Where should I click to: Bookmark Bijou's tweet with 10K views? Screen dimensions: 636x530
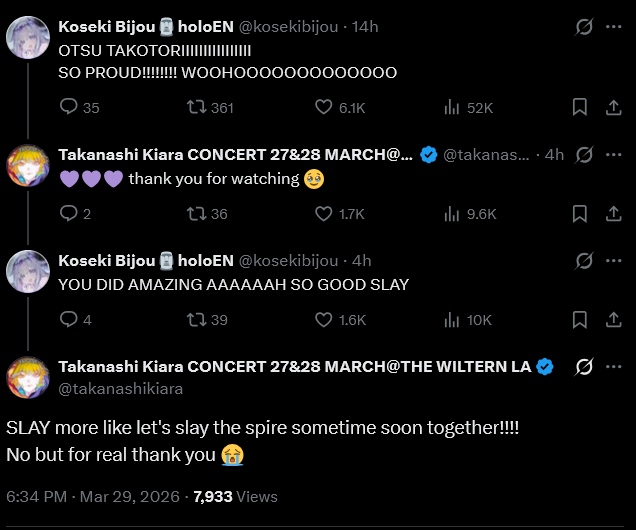click(x=579, y=320)
